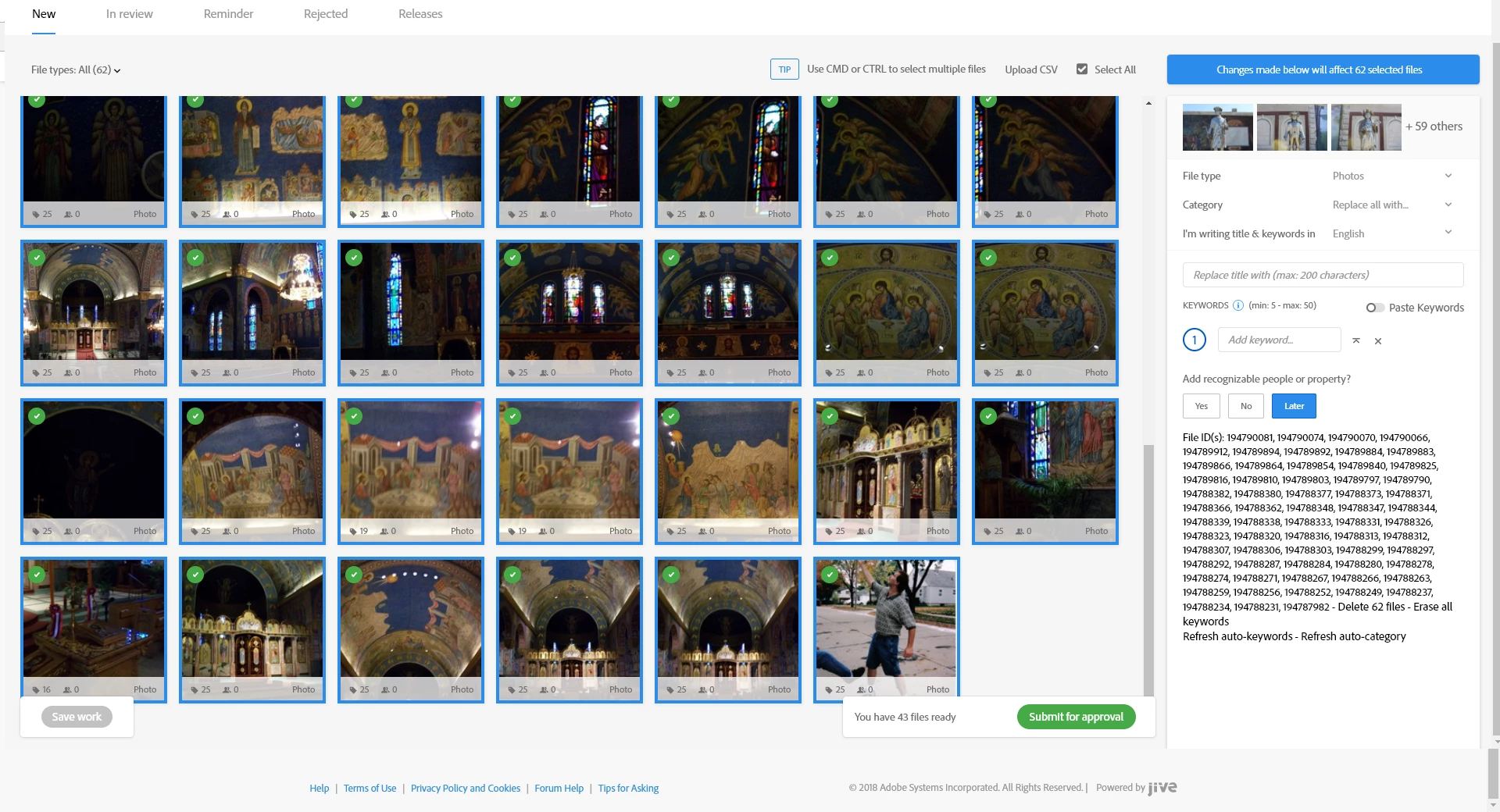Open the Forum Help link
Image resolution: width=1500 pixels, height=812 pixels.
(x=559, y=789)
